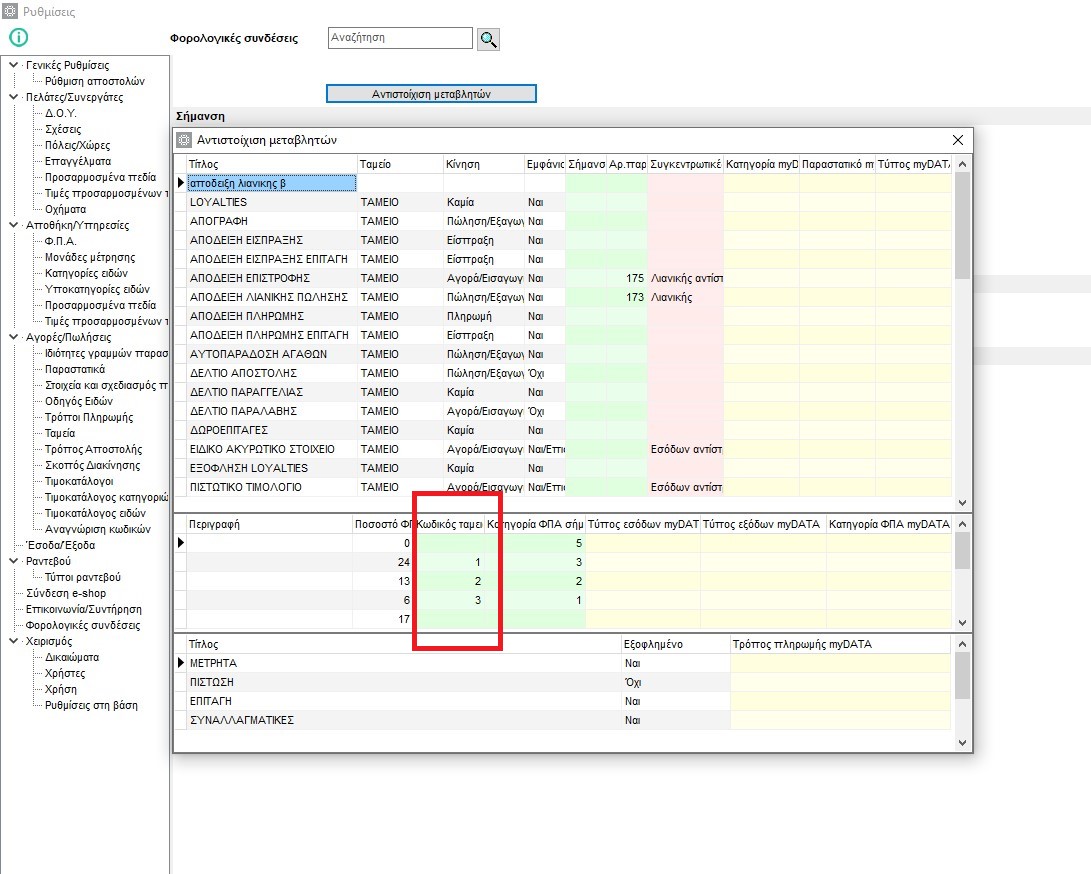Click the Τίτλος column header in top grid
This screenshot has height=874, width=1091.
coord(270,164)
